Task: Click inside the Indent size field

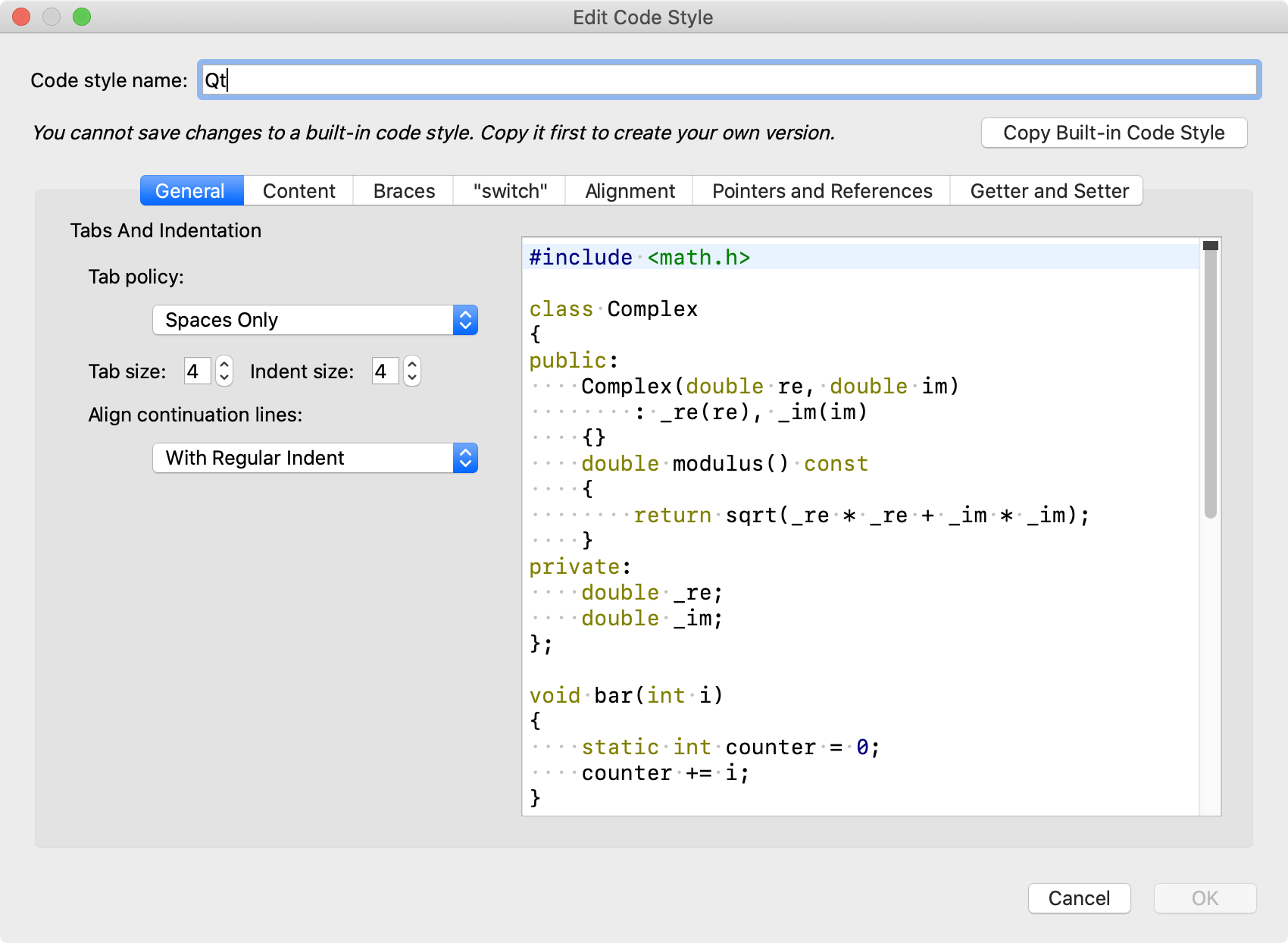Action: [384, 371]
